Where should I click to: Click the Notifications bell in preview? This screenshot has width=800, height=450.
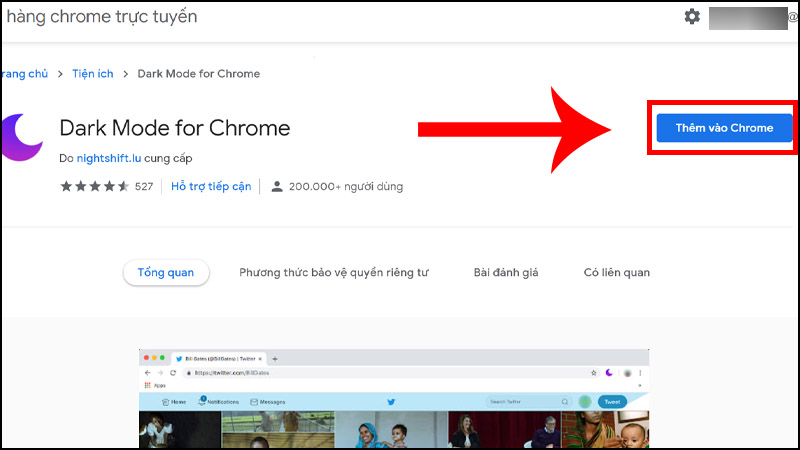[202, 402]
